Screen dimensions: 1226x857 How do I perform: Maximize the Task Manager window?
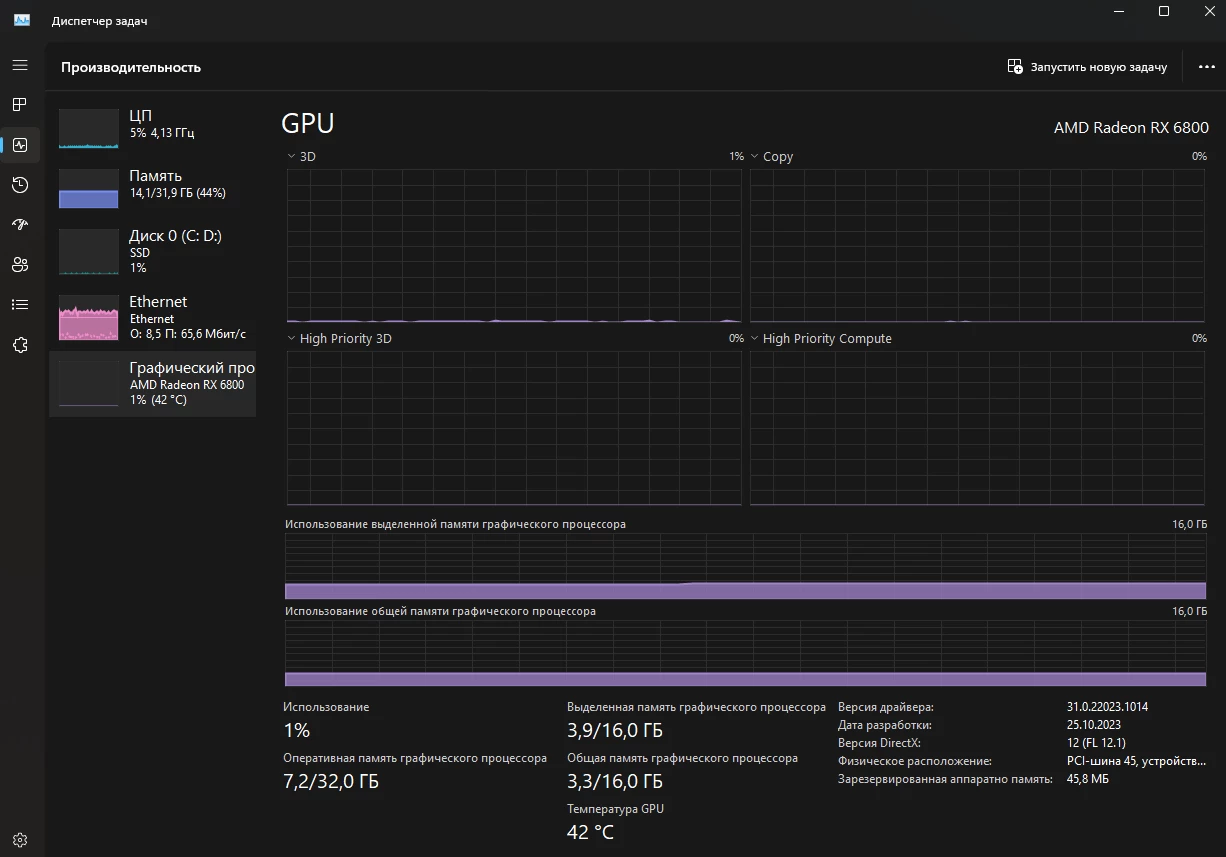click(x=1164, y=11)
